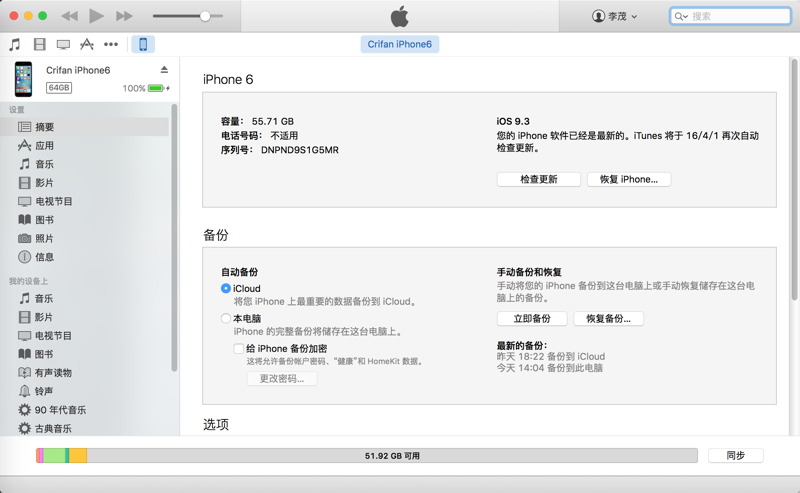This screenshot has width=800, height=493.
Task: Open the Apps library icon in toolbar
Action: coord(87,44)
